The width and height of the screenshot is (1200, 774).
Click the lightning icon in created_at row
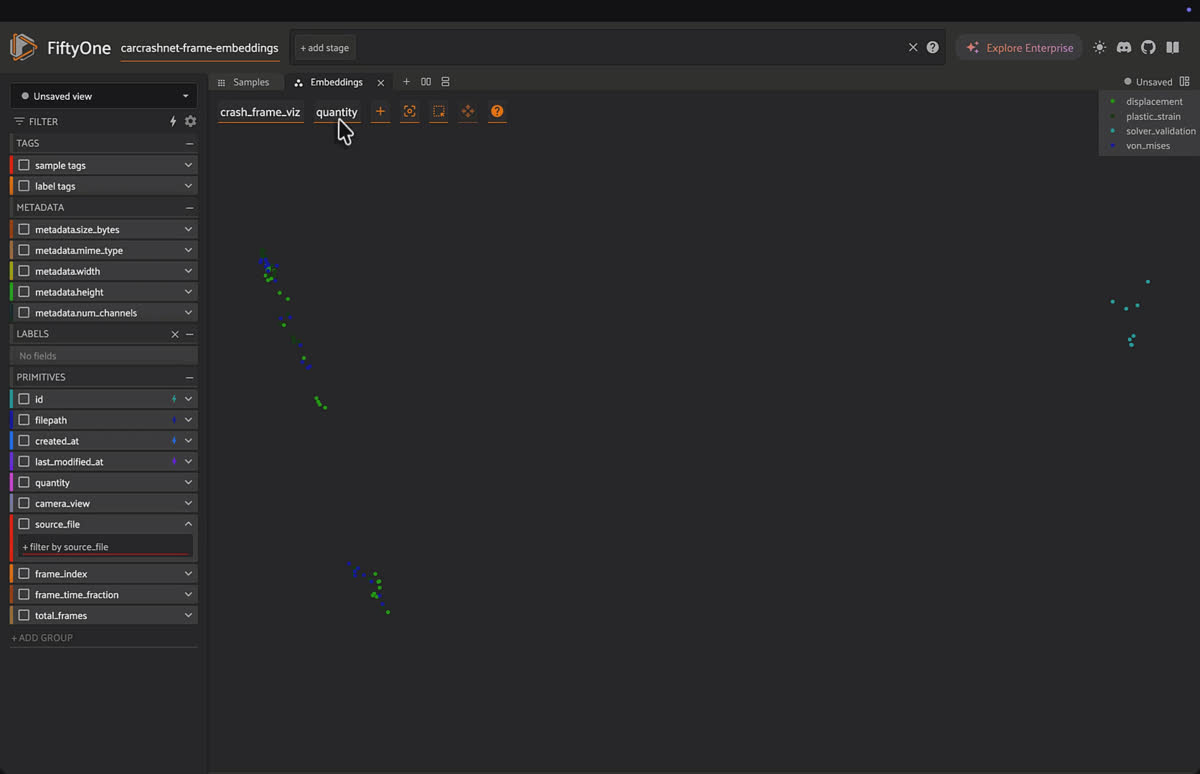coord(174,441)
